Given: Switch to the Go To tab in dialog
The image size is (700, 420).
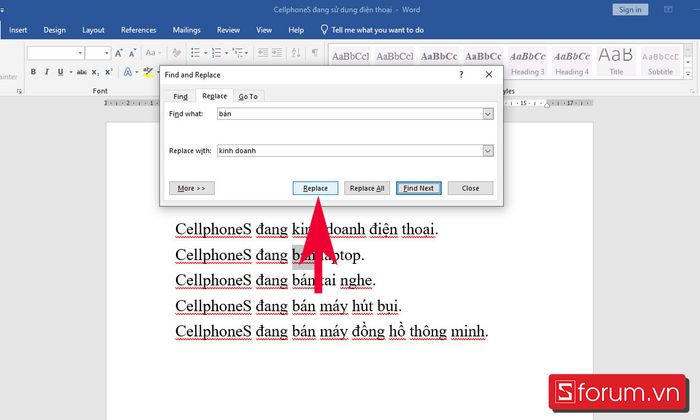Looking at the screenshot, I should 248,96.
